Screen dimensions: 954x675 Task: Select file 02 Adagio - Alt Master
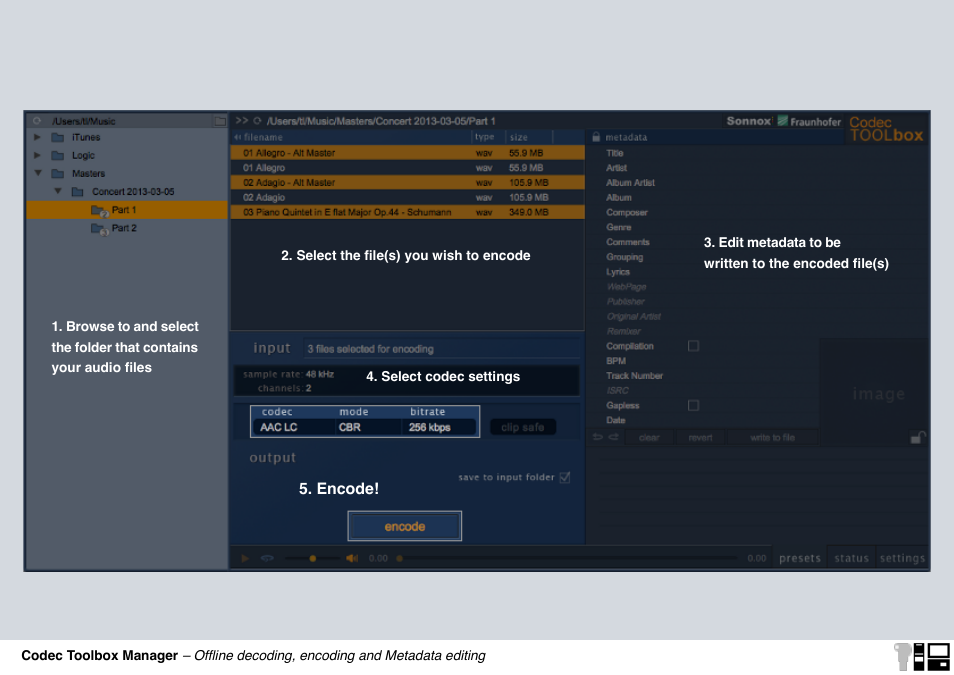pyautogui.click(x=408, y=183)
